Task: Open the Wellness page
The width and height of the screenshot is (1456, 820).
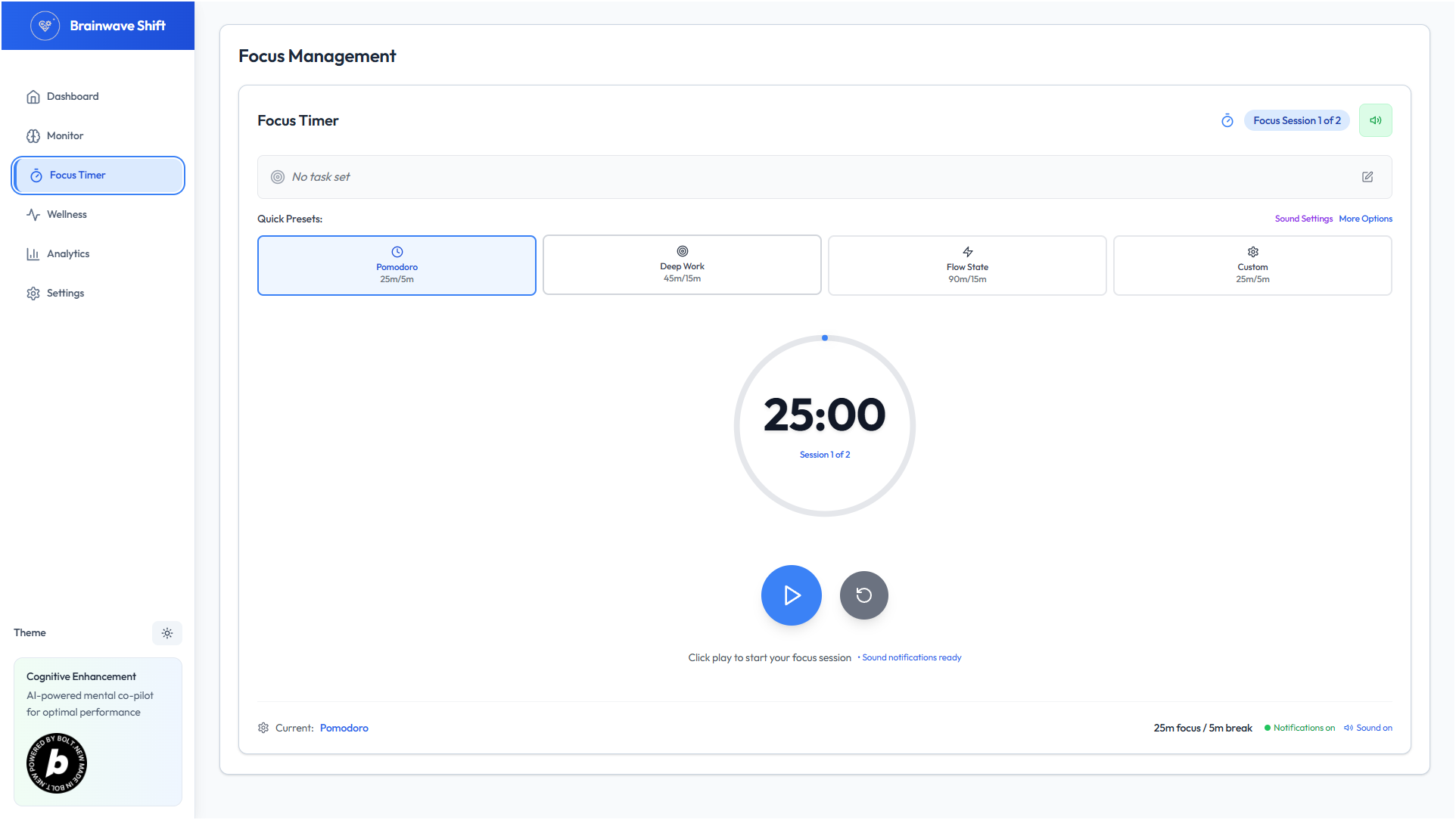Action: (x=67, y=215)
